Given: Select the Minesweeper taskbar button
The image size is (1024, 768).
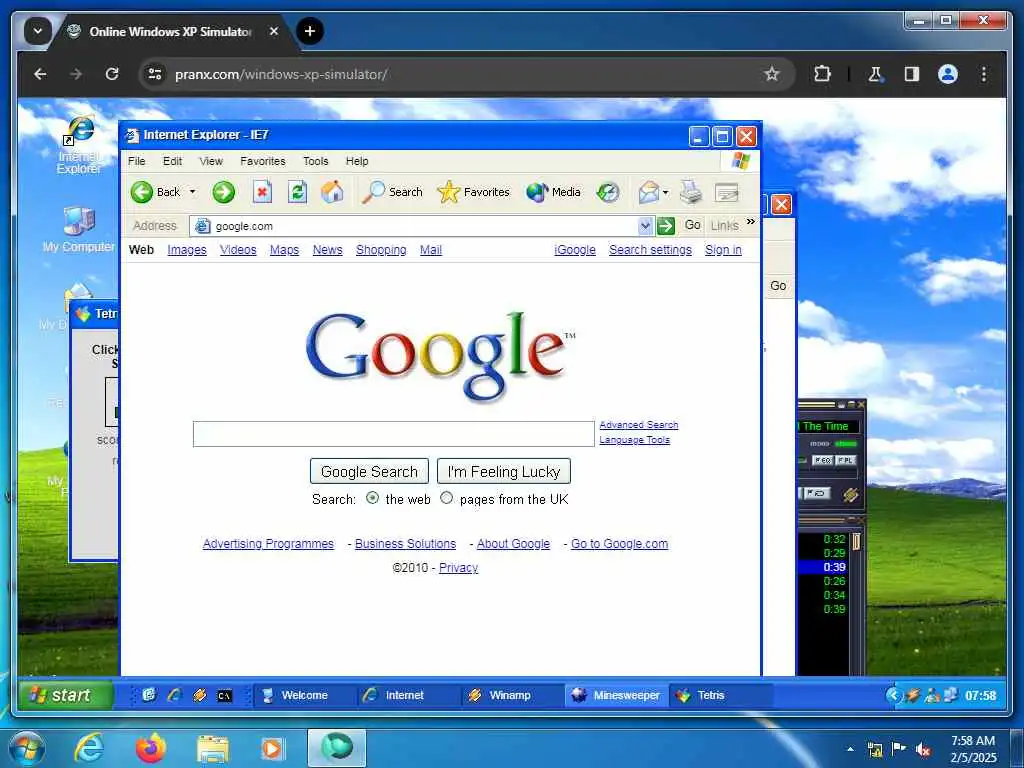Looking at the screenshot, I should pyautogui.click(x=617, y=696).
